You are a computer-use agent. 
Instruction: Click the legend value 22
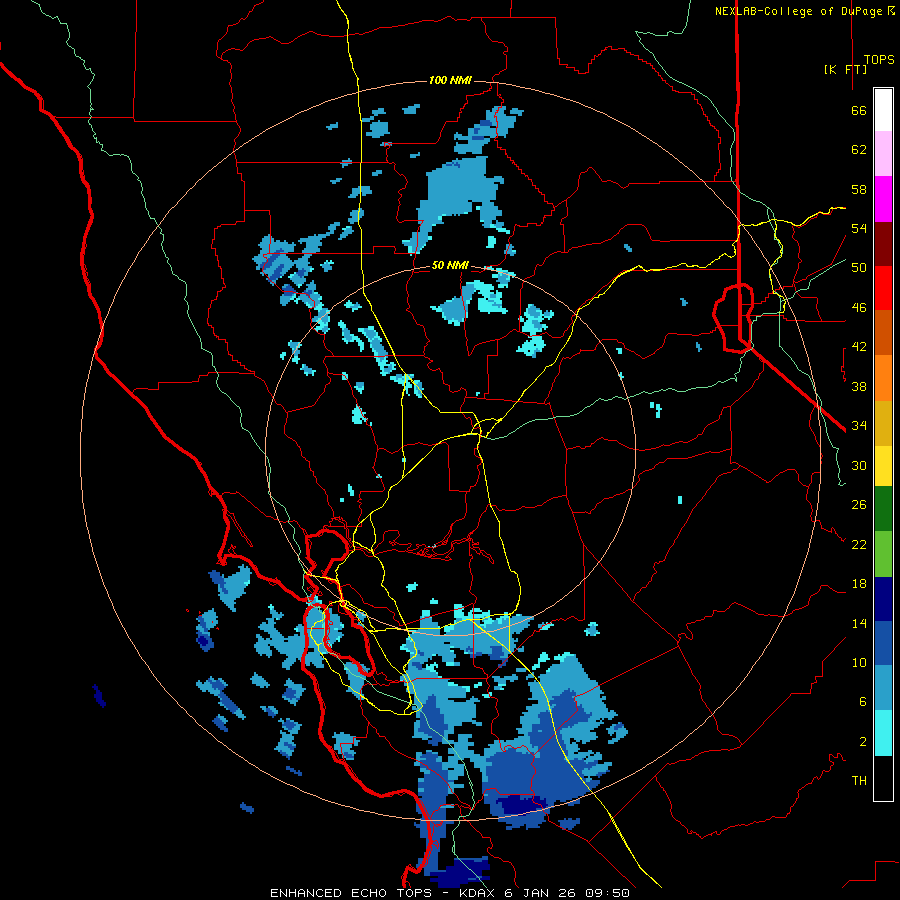(859, 545)
